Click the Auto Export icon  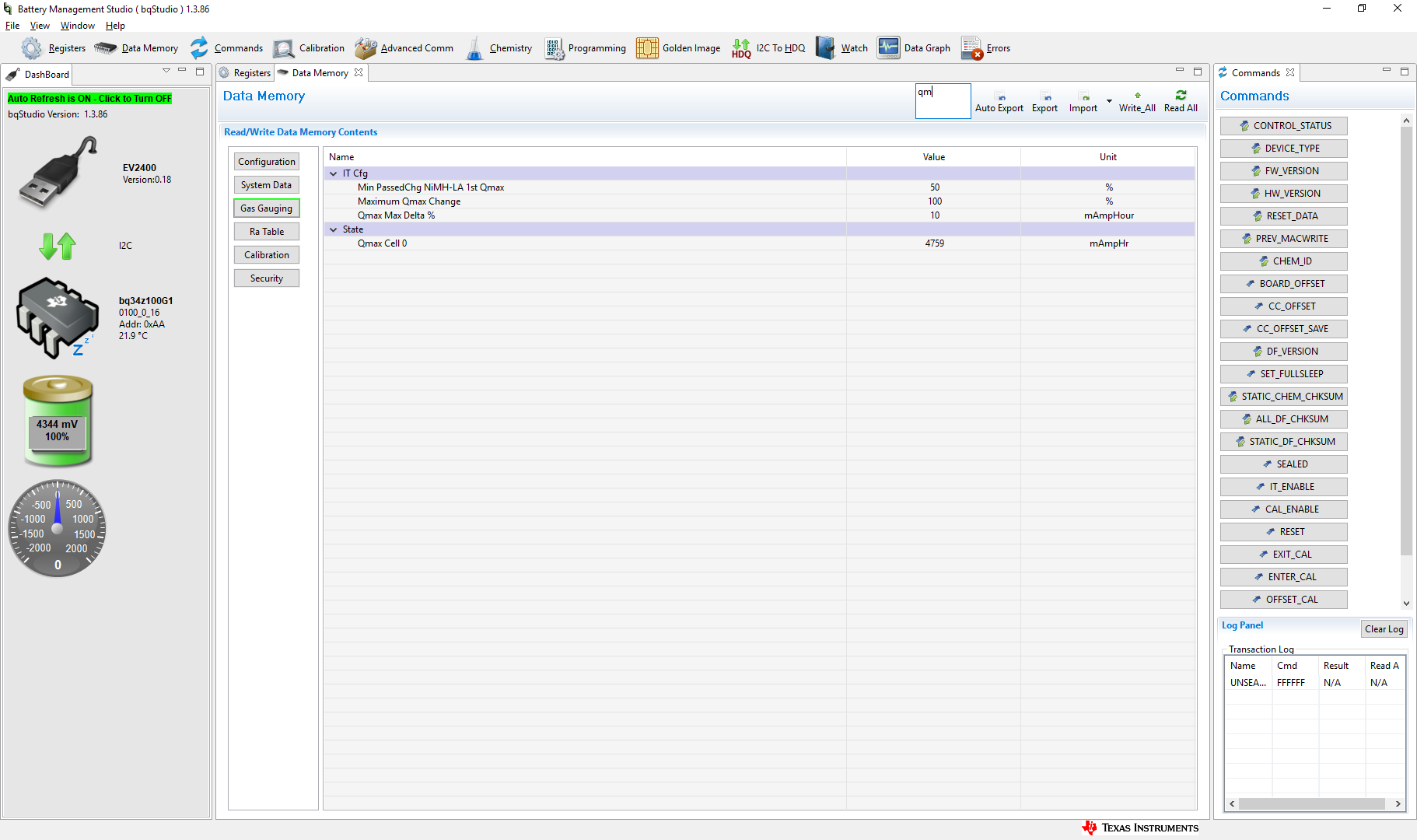[1001, 97]
